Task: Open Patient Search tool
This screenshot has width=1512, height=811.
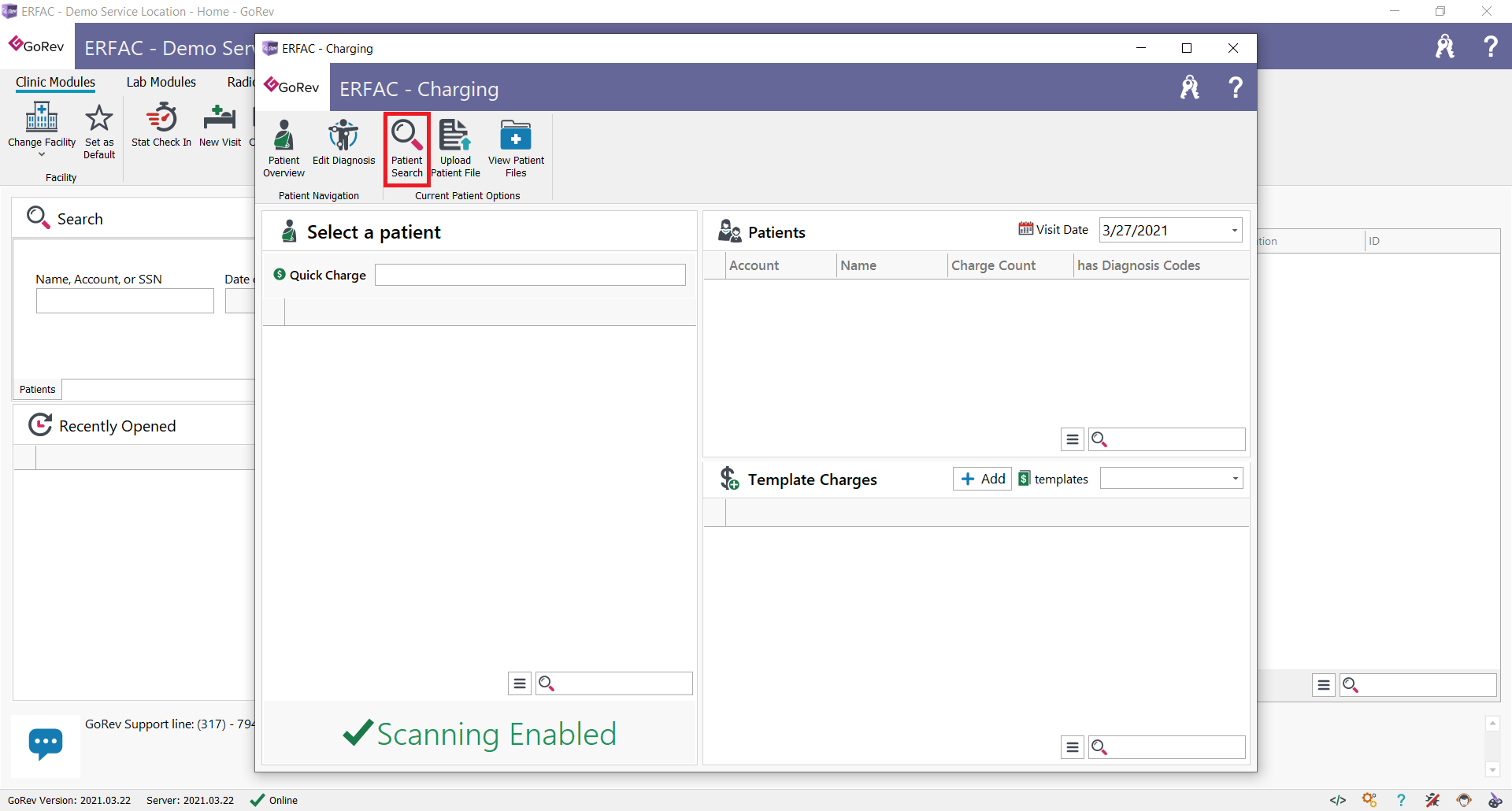Action: (x=406, y=149)
